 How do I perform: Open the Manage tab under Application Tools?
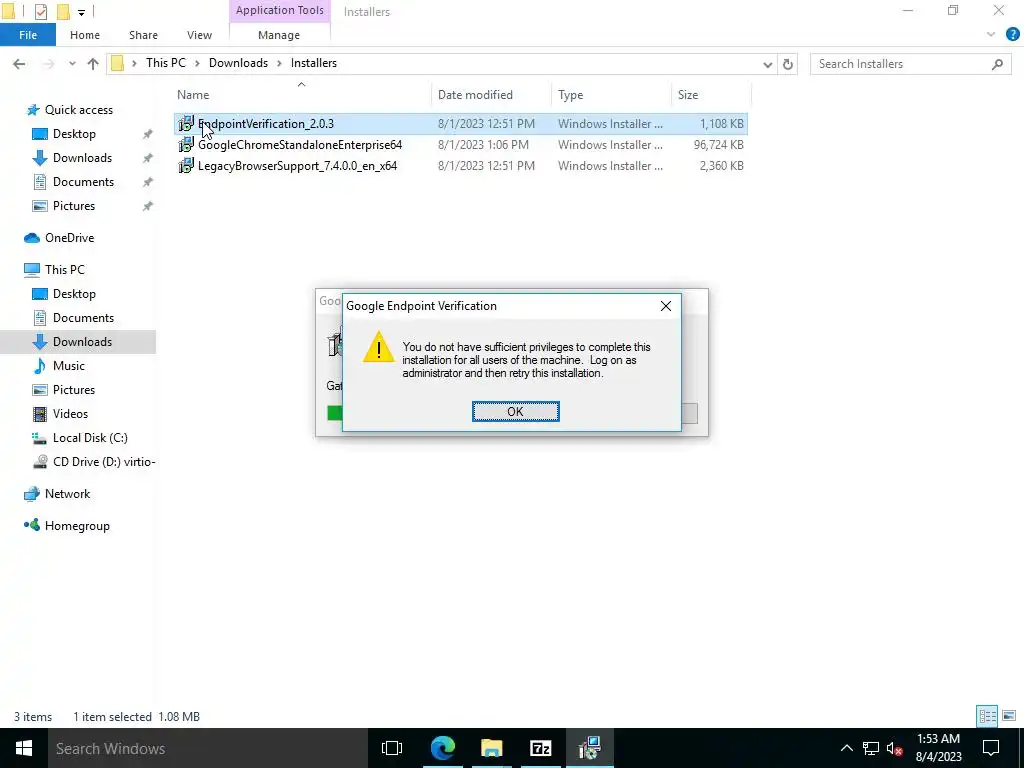pyautogui.click(x=279, y=35)
